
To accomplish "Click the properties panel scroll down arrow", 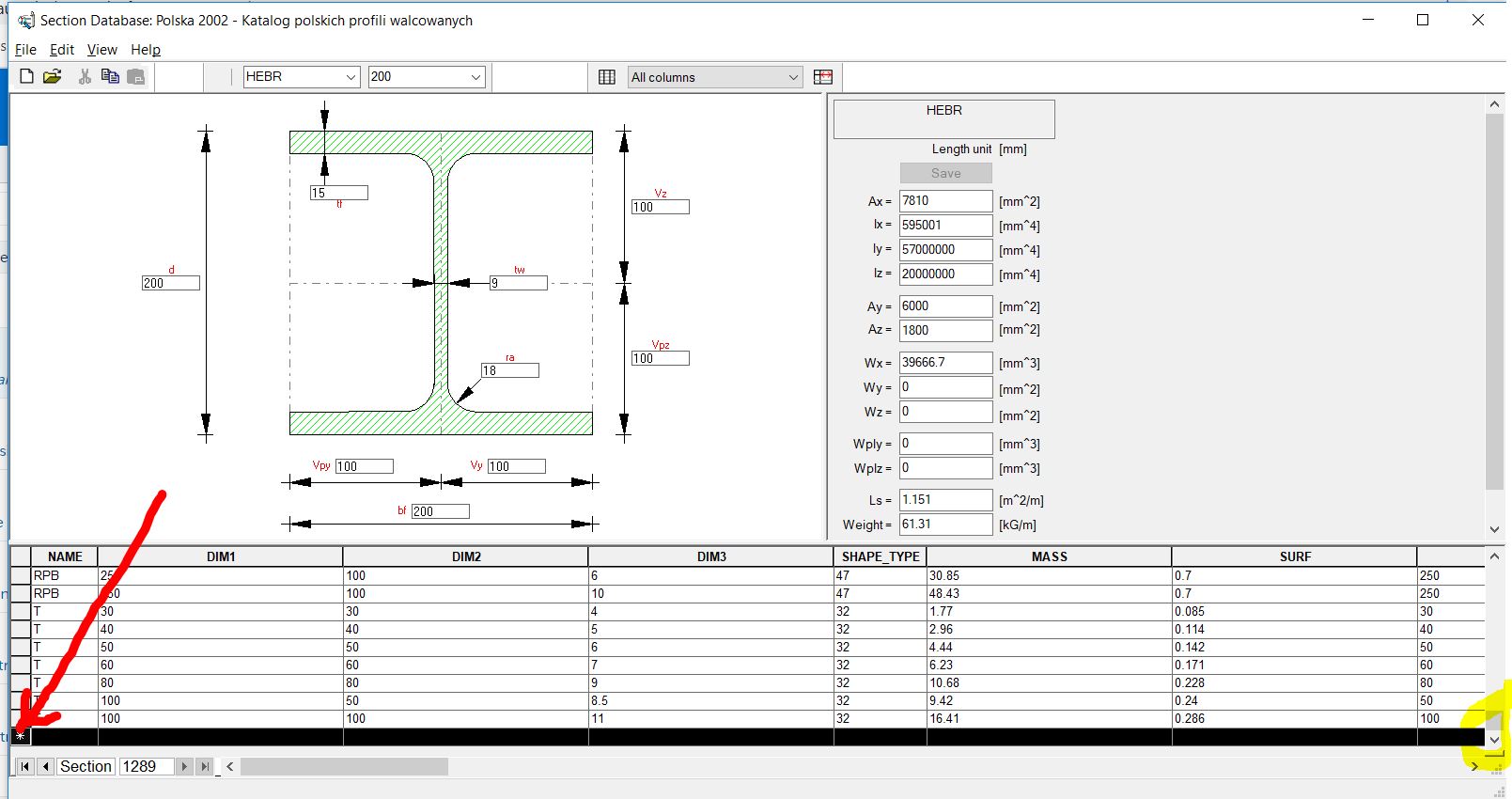I will (1494, 529).
